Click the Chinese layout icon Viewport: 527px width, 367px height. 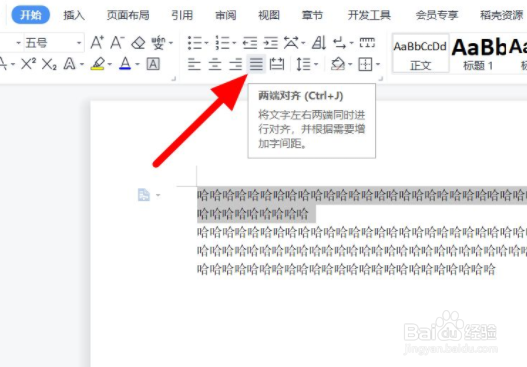tap(291, 43)
